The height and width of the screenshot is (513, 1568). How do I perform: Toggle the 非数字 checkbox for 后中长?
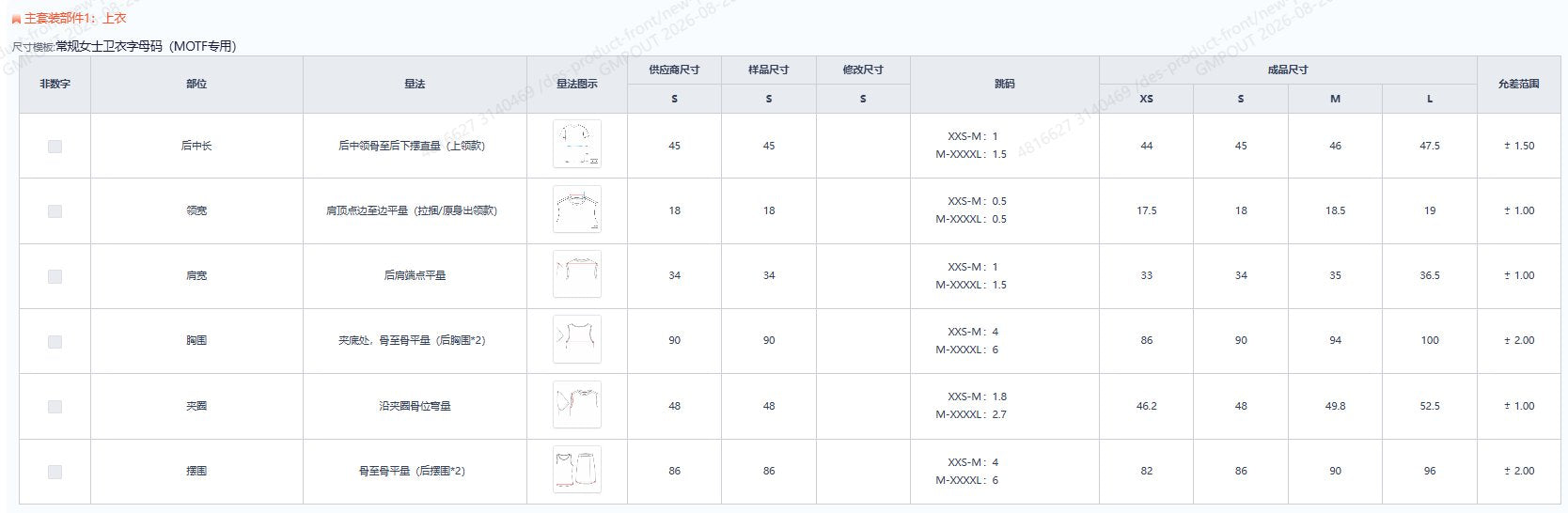[x=55, y=146]
